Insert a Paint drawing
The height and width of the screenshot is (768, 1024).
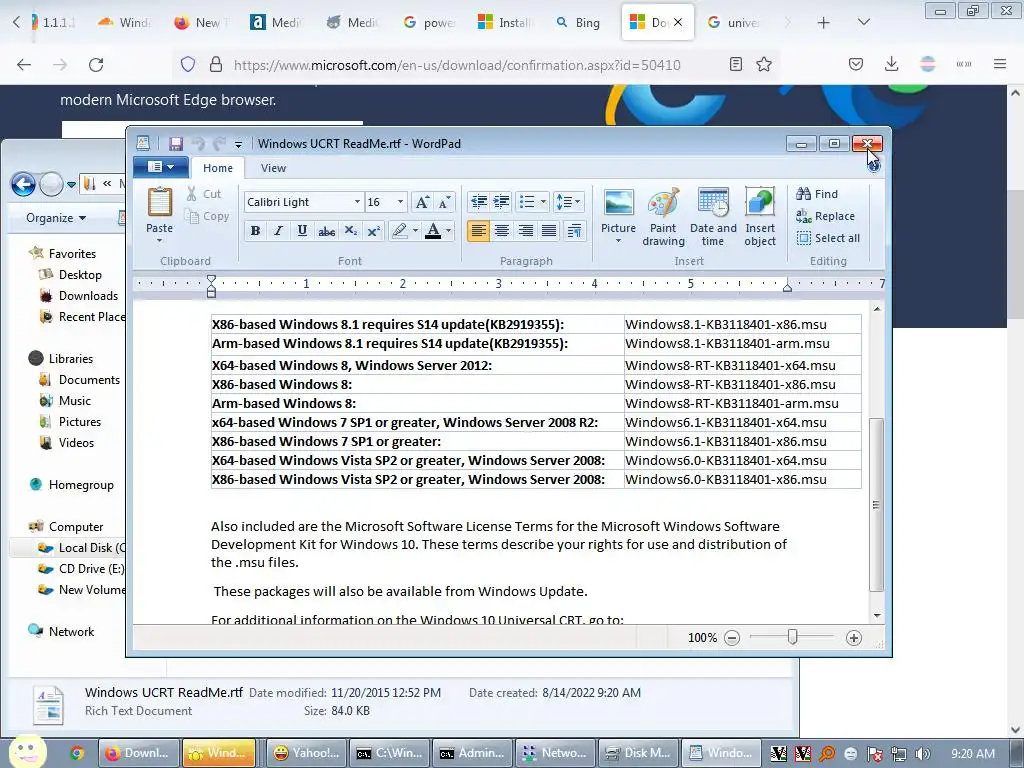tap(663, 217)
